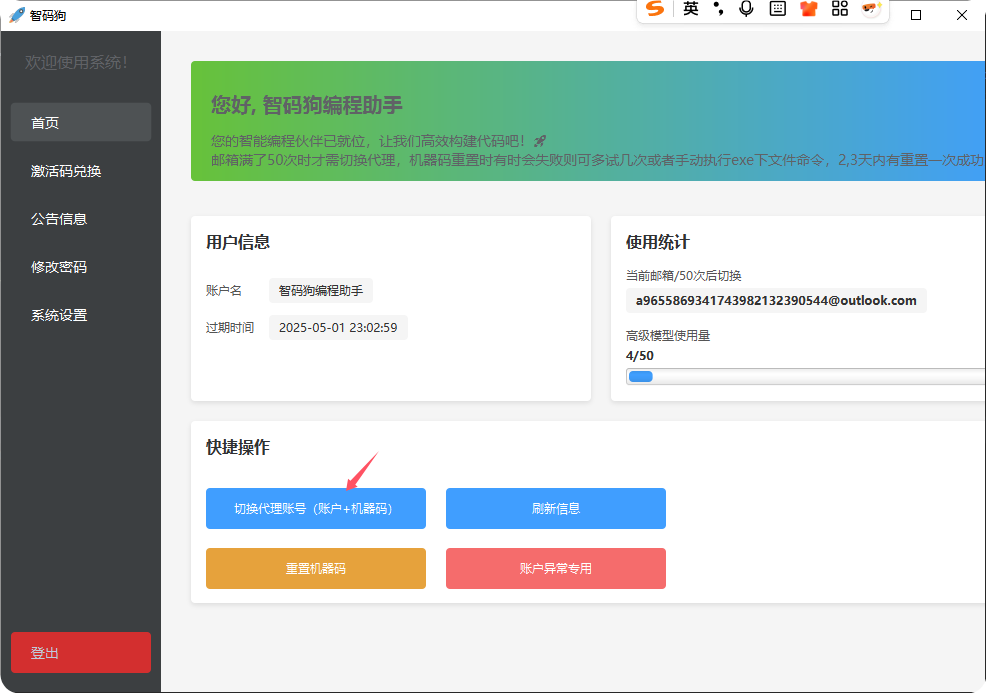Maximize the 智码狗 window
Viewport: 986px width, 693px height.
pyautogui.click(x=915, y=15)
